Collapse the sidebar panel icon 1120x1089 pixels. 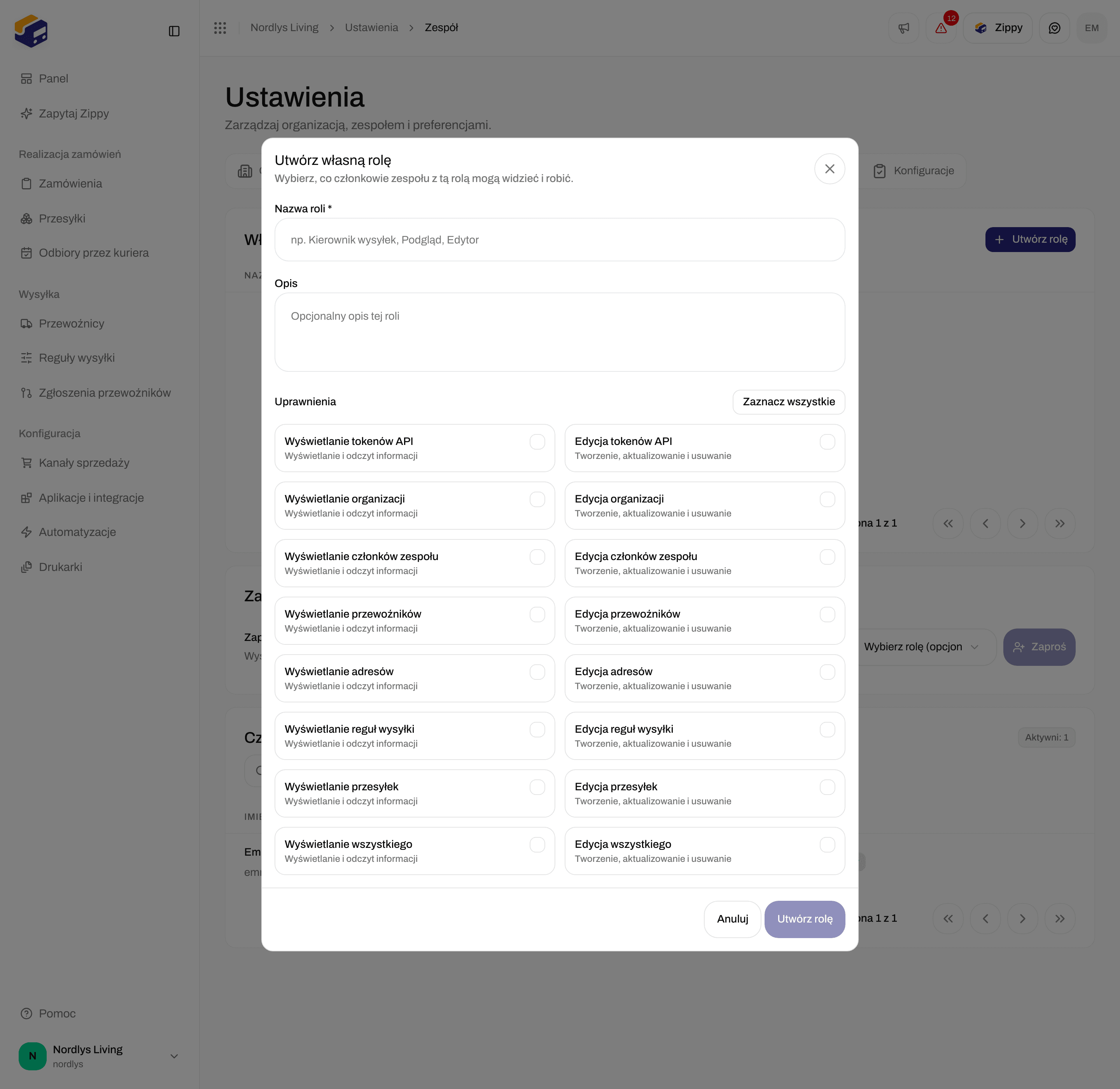pos(174,31)
